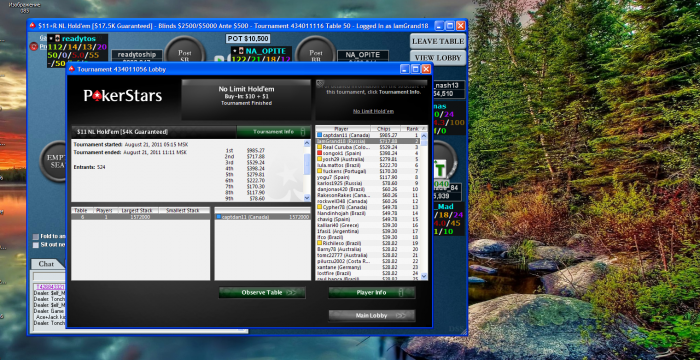700x360 pixels.
Task: Click the NA_OPITE player name box
Action: 362,55
